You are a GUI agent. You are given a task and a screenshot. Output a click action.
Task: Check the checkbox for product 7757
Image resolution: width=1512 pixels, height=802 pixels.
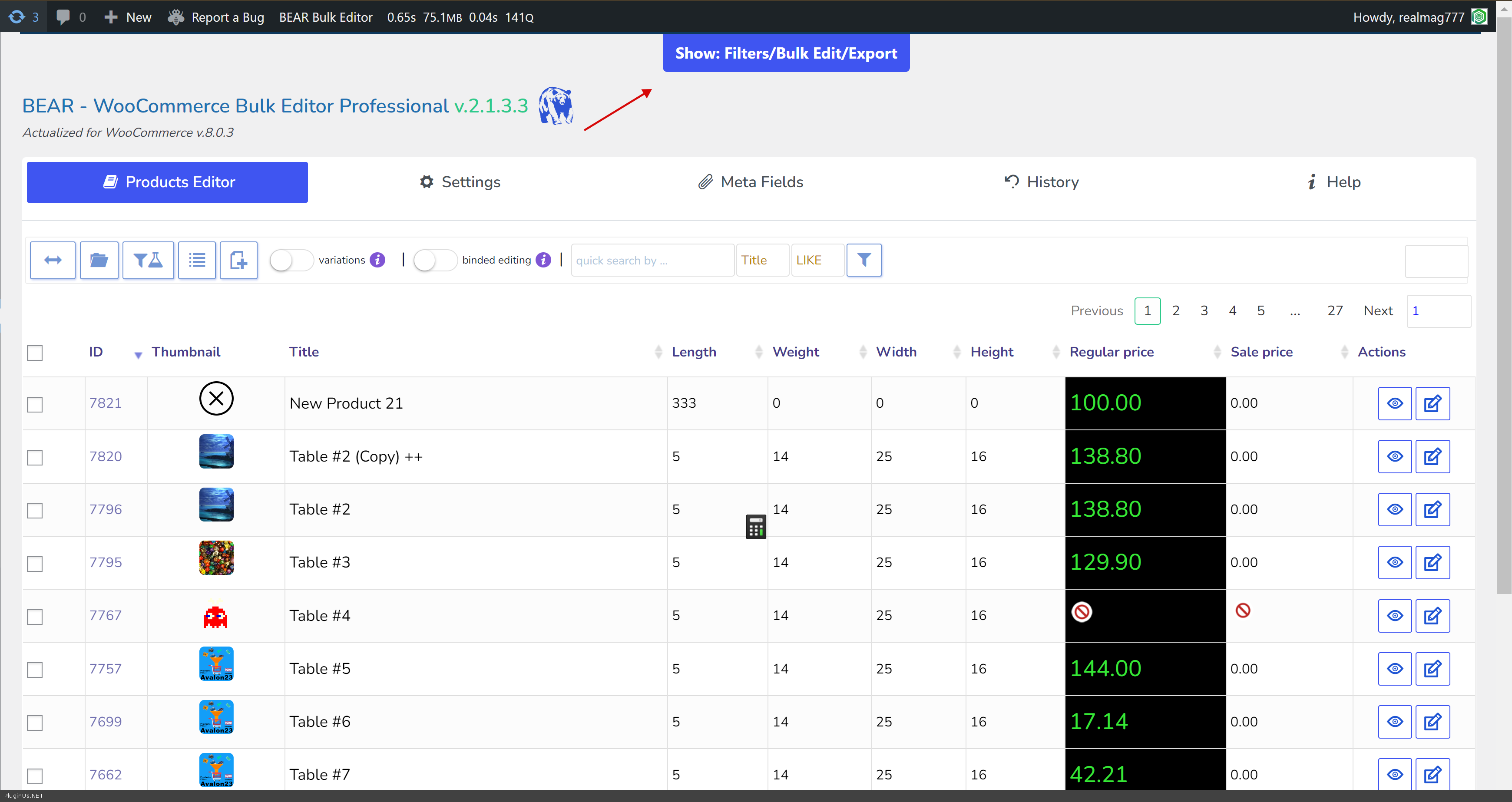click(x=35, y=670)
